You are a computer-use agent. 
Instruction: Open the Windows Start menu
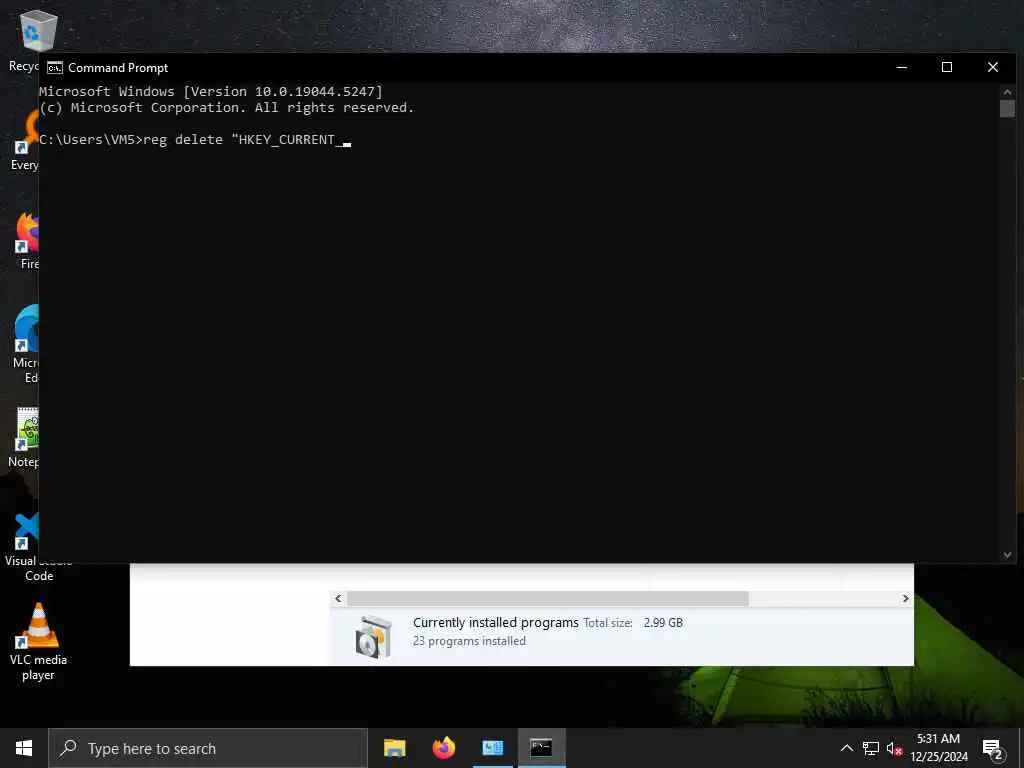pos(24,748)
